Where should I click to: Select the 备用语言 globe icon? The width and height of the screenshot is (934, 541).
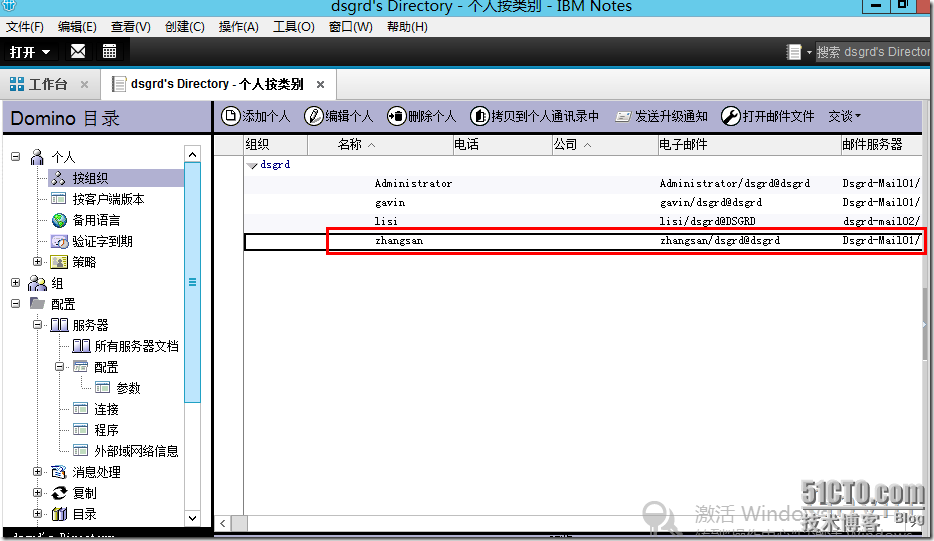[59, 220]
